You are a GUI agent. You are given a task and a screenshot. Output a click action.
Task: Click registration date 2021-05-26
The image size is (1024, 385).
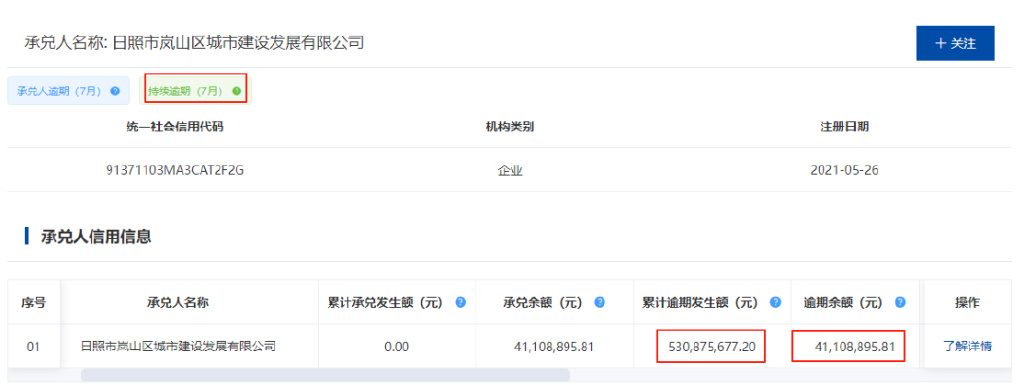pos(844,170)
